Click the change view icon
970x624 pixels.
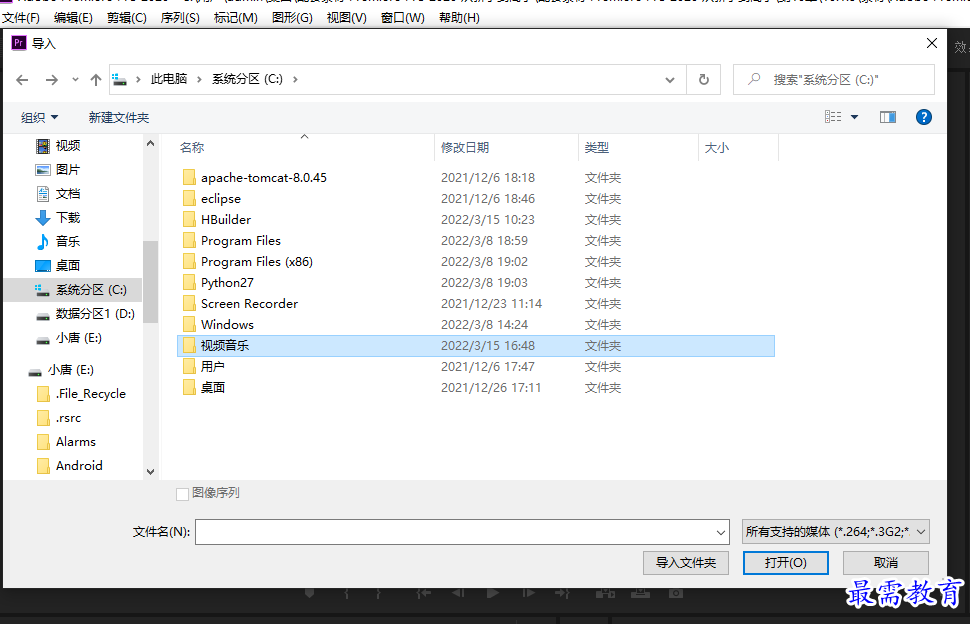[x=833, y=117]
